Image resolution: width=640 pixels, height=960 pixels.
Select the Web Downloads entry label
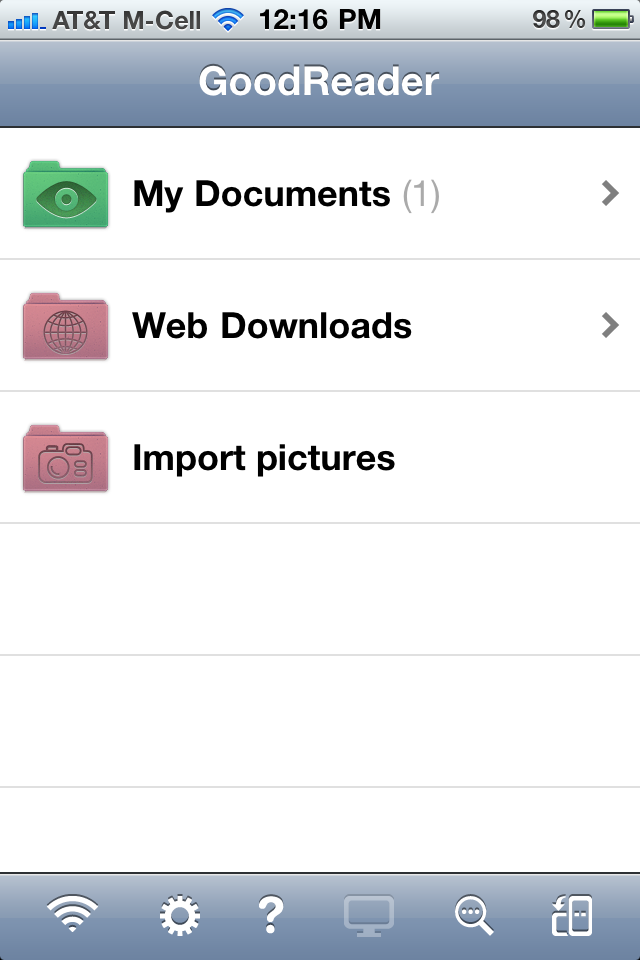pos(272,326)
